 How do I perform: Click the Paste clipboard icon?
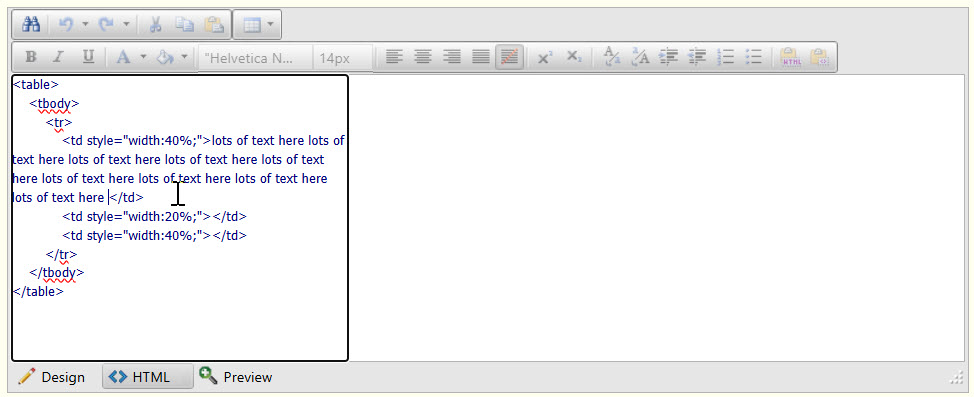point(214,25)
